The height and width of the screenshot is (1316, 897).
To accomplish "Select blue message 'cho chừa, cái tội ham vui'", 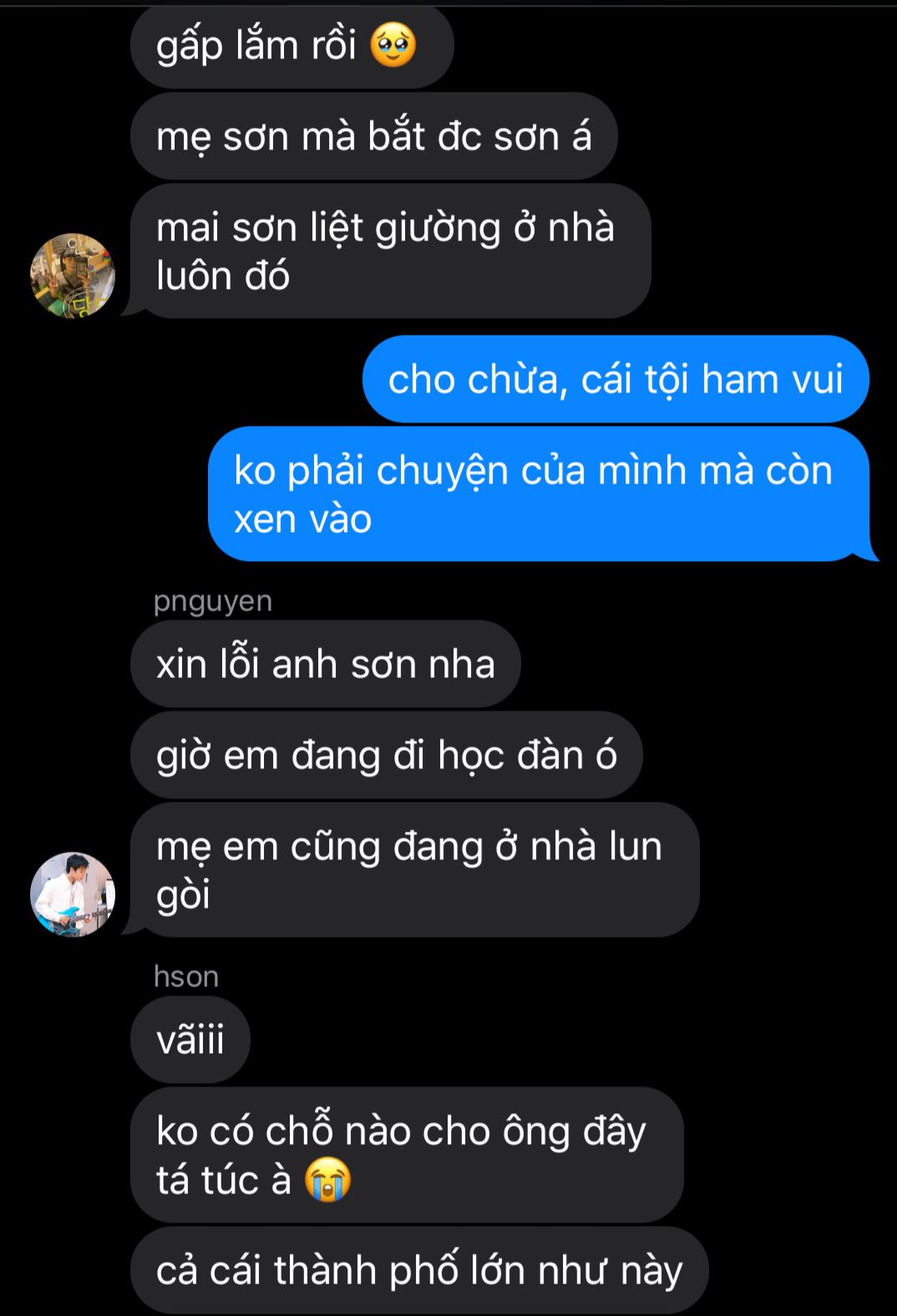I will pyautogui.click(x=616, y=379).
